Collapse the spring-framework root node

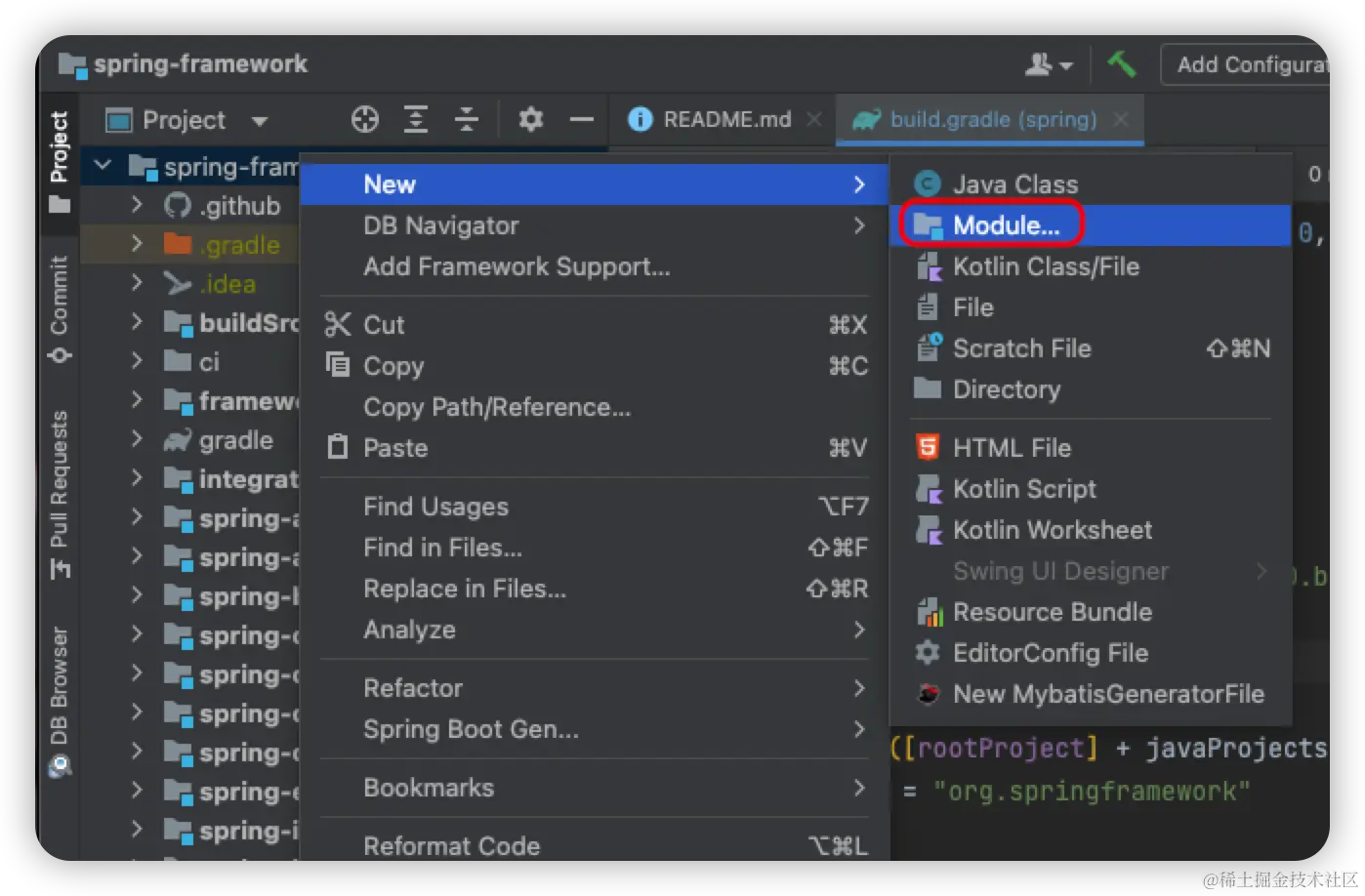(x=103, y=166)
